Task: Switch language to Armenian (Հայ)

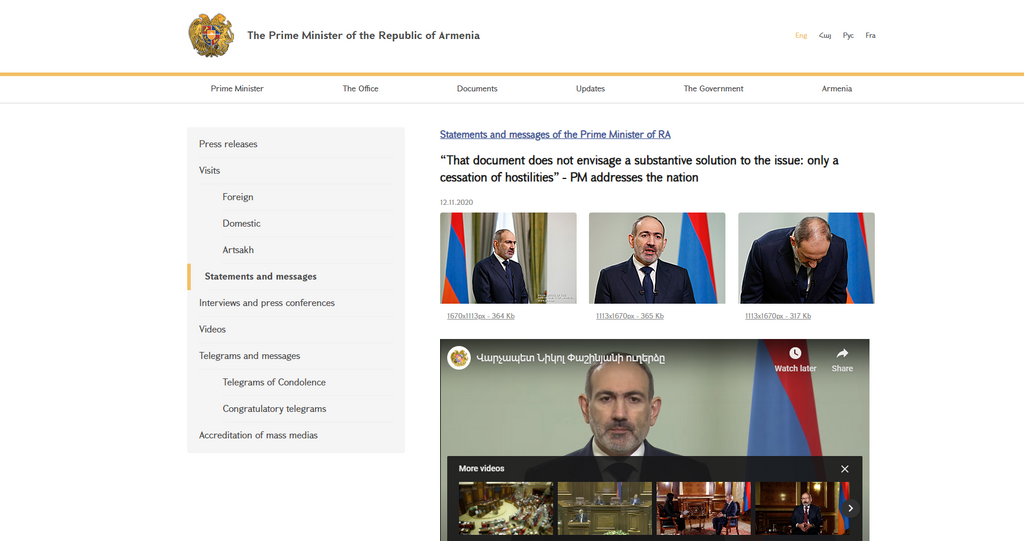Action: pyautogui.click(x=825, y=35)
